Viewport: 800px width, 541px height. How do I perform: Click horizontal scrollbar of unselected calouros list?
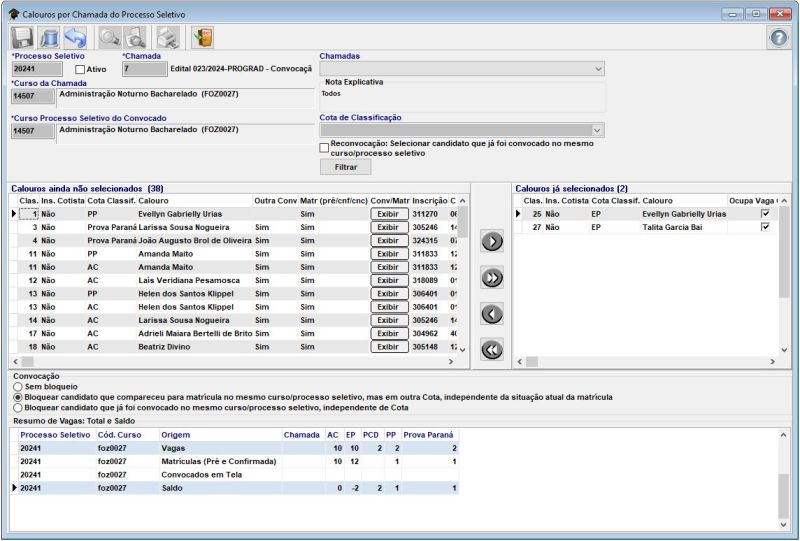pos(230,360)
